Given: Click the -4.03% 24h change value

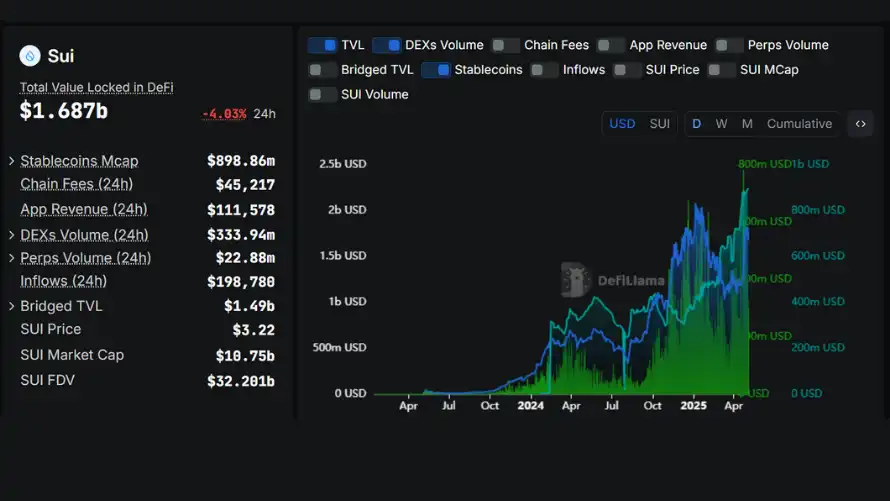Looking at the screenshot, I should pos(224,113).
